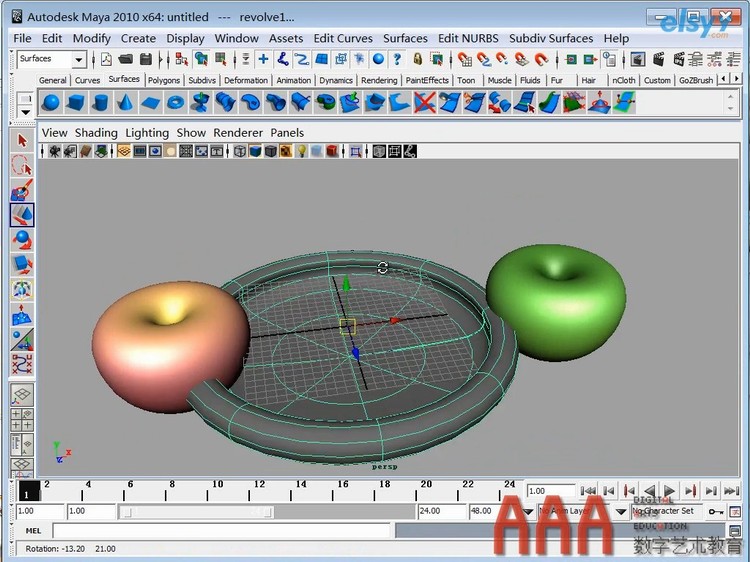The height and width of the screenshot is (562, 750).
Task: Toggle smooth shade all in viewport
Action: 255,152
